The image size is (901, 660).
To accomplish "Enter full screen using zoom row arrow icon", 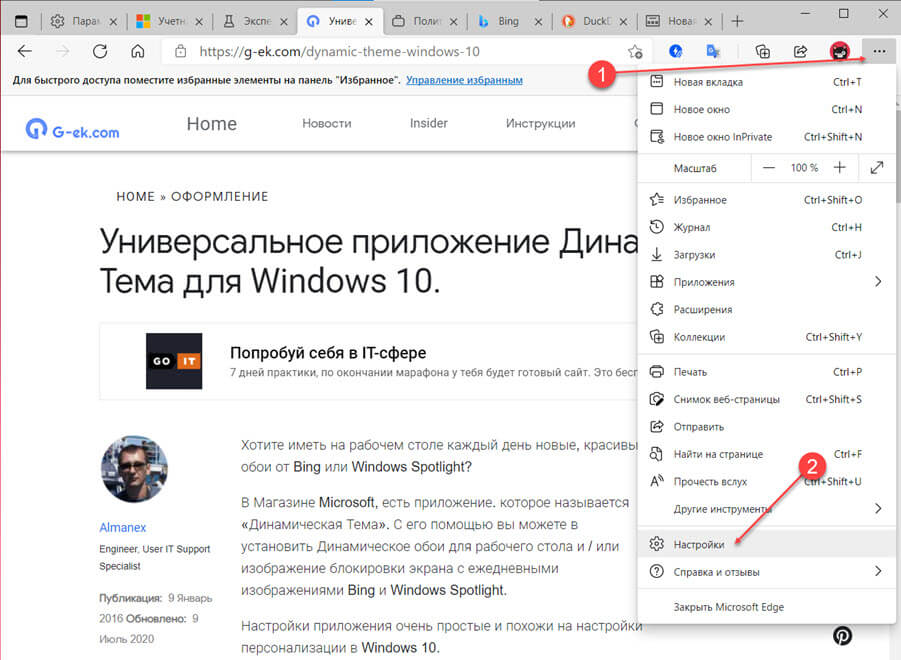I will click(x=877, y=168).
